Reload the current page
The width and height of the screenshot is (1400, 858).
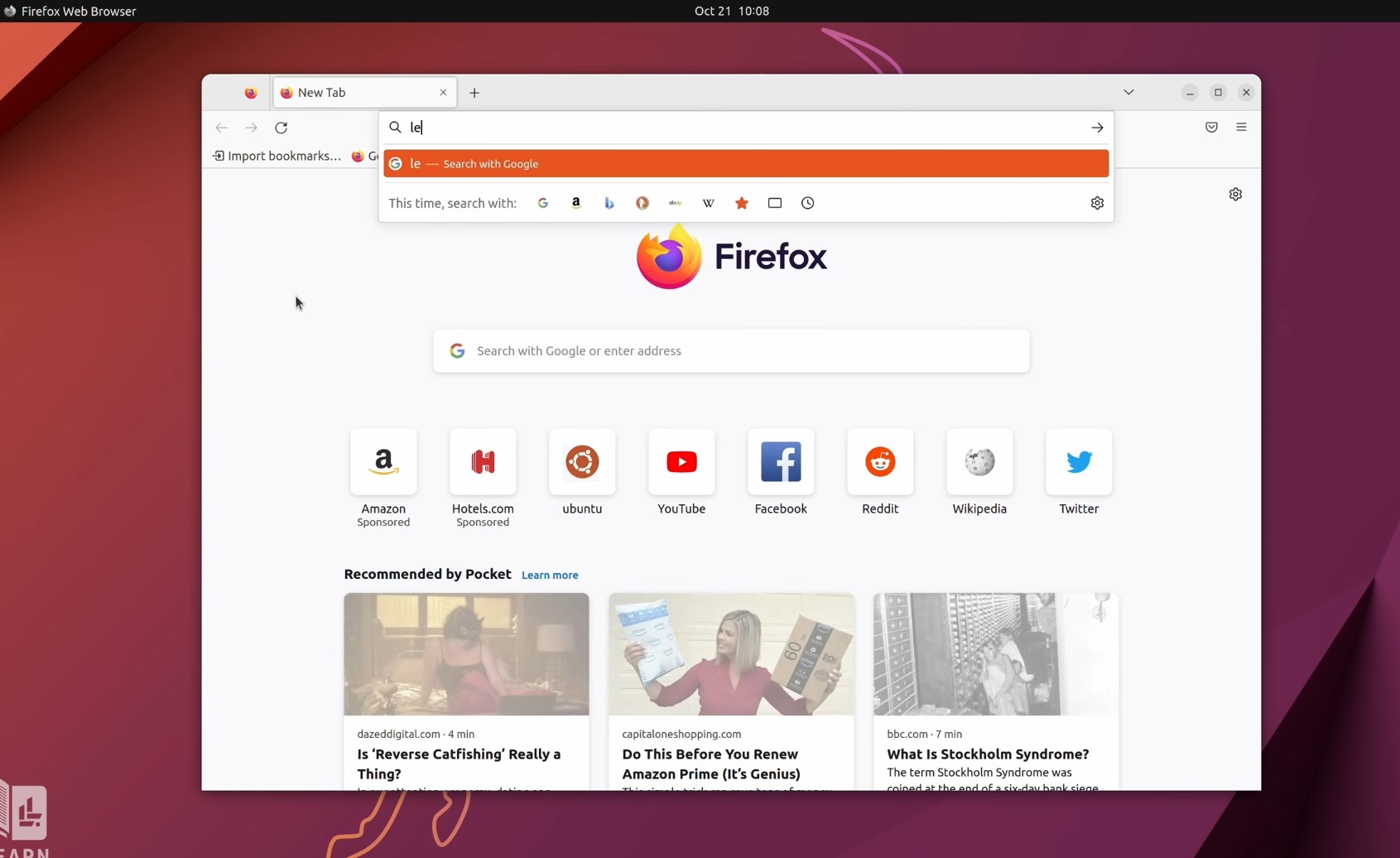coord(281,128)
